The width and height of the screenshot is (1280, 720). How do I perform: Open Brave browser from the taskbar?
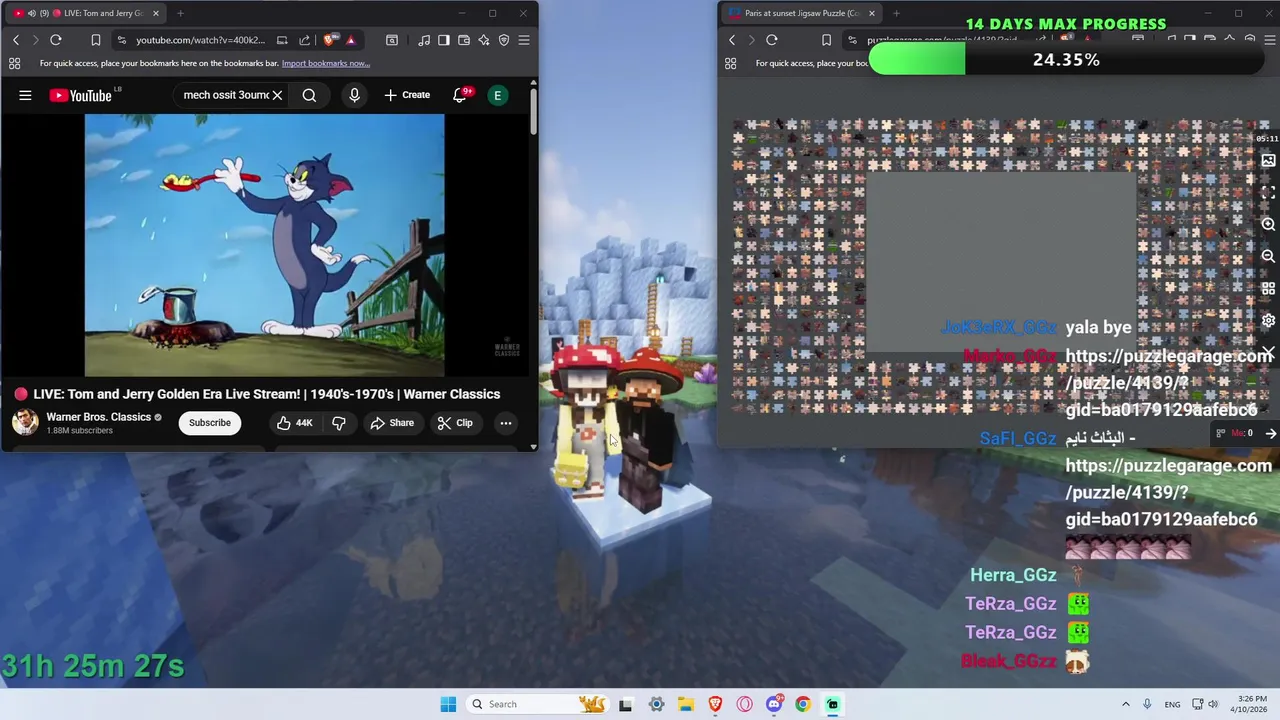pyautogui.click(x=715, y=704)
